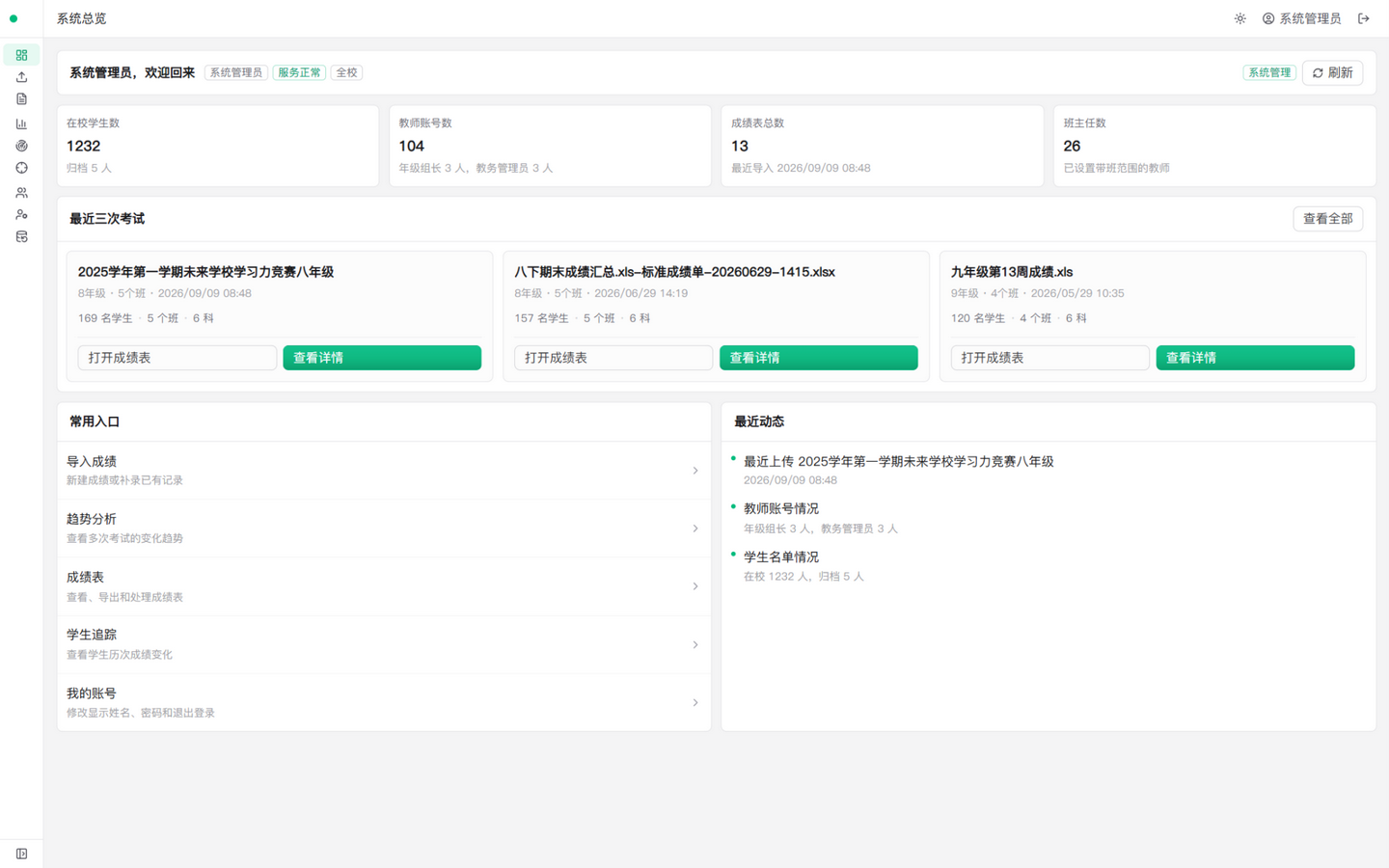Expand the 学生追踪 entry chevron

tap(695, 644)
